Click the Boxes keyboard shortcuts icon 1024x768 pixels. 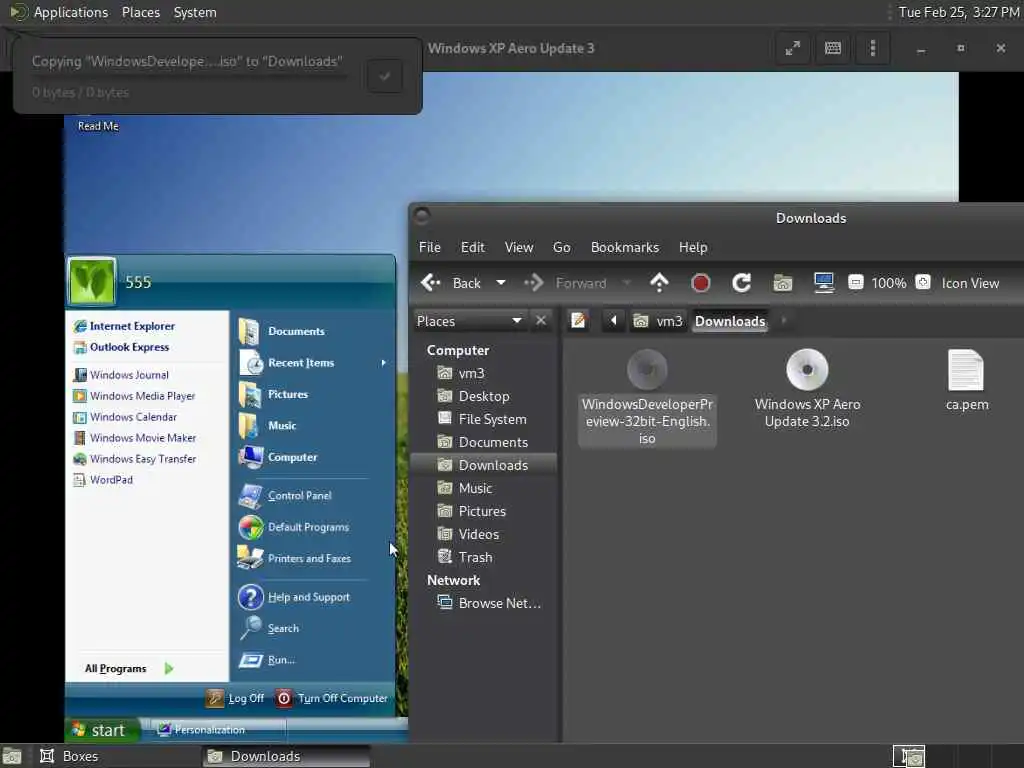[x=833, y=48]
